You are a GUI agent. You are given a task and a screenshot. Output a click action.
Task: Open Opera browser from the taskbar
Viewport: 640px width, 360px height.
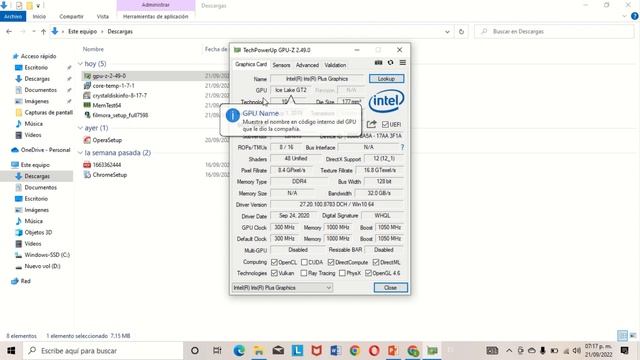click(x=374, y=351)
